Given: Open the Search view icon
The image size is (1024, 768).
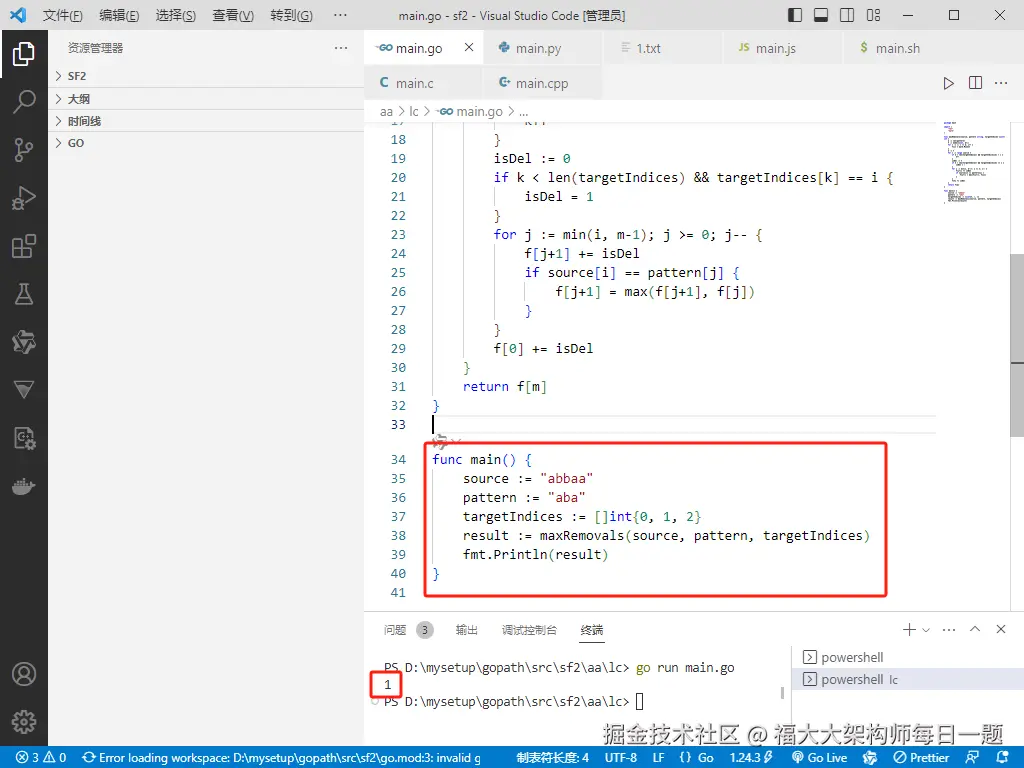Looking at the screenshot, I should 24,102.
